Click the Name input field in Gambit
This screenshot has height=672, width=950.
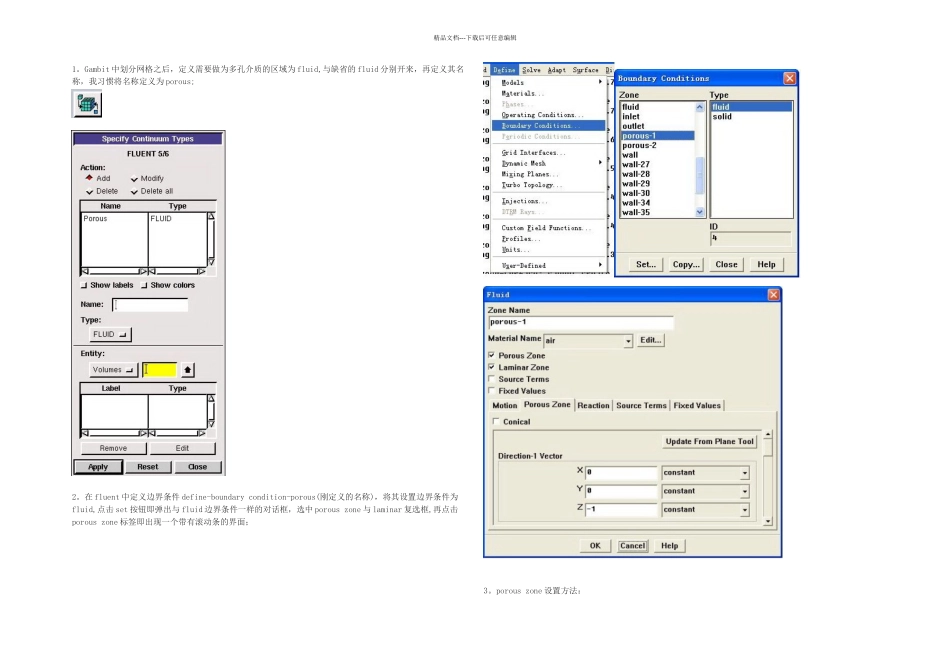pyautogui.click(x=150, y=305)
